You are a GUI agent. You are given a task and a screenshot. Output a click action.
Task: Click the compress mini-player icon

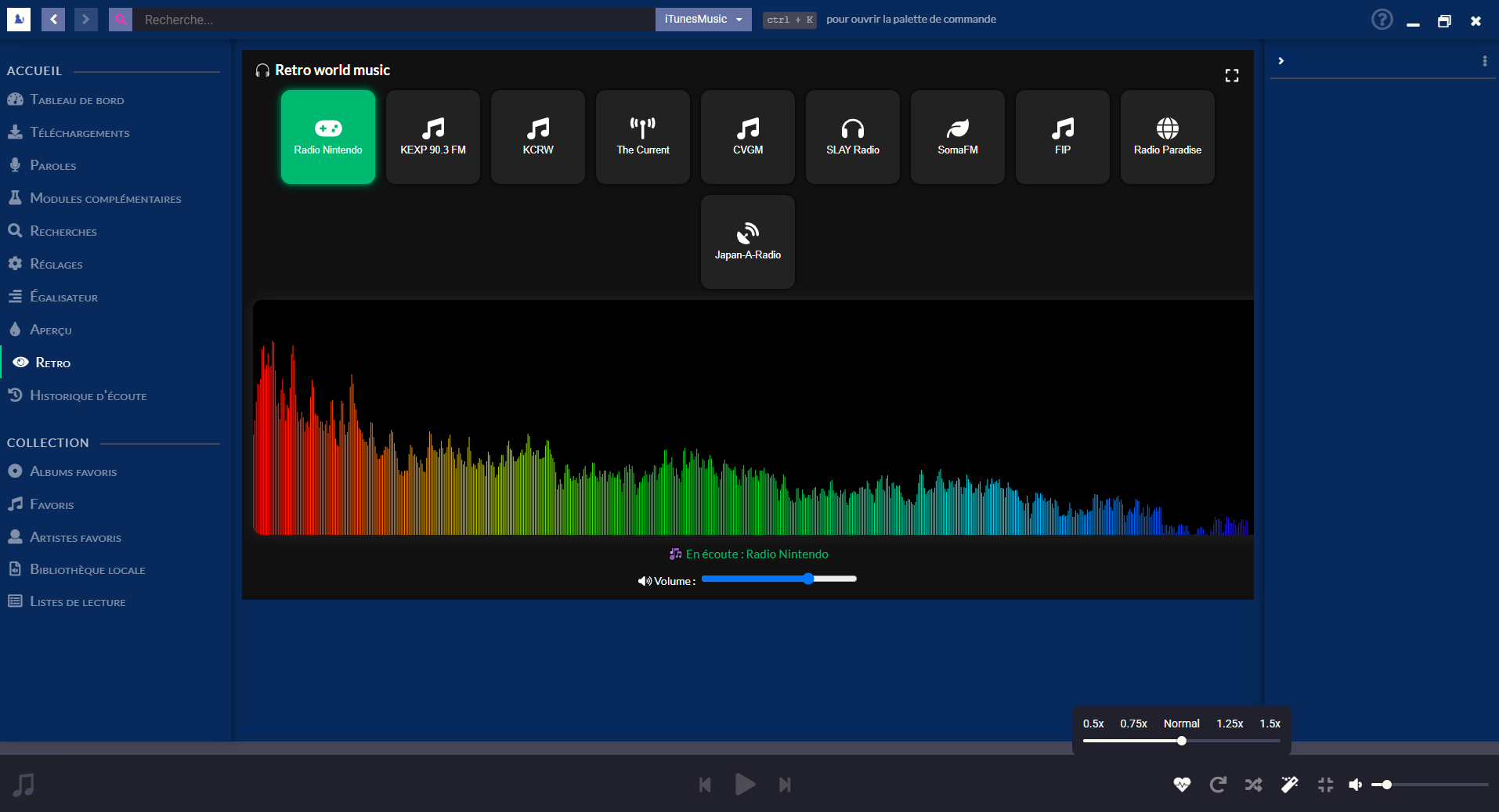[1325, 785]
